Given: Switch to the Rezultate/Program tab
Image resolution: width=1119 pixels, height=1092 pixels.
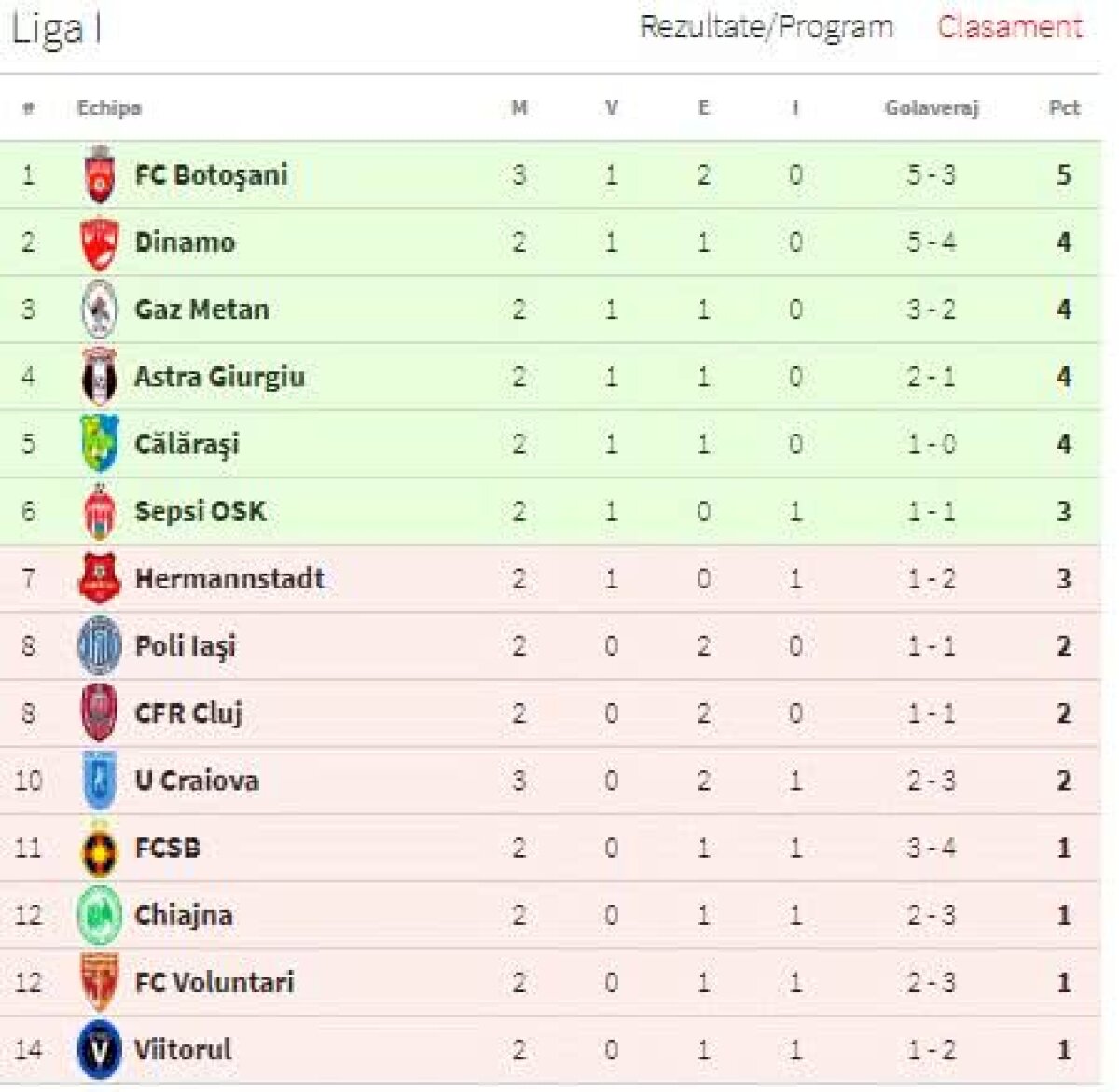Looking at the screenshot, I should [x=765, y=28].
